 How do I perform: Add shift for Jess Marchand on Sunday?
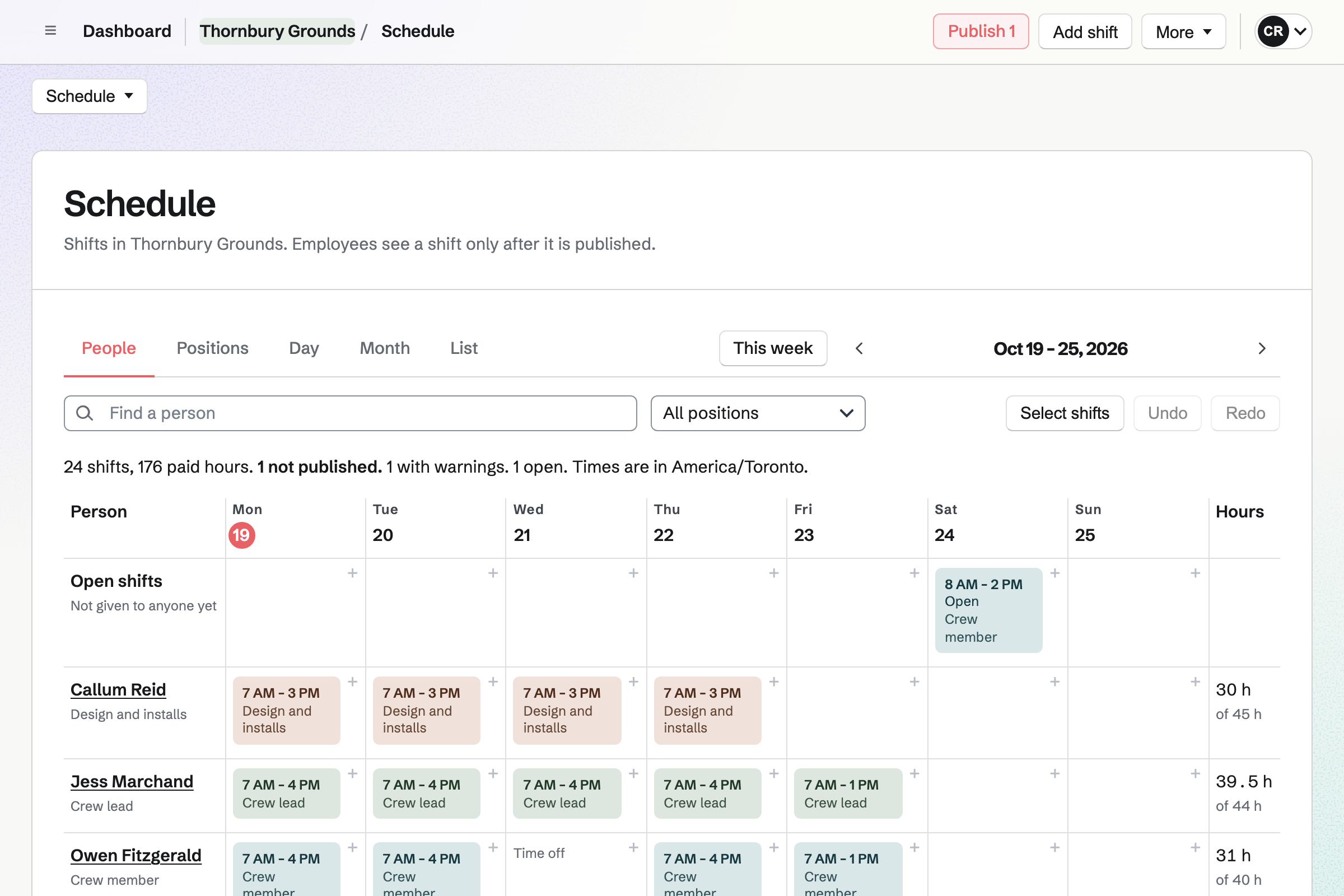pyautogui.click(x=1196, y=774)
